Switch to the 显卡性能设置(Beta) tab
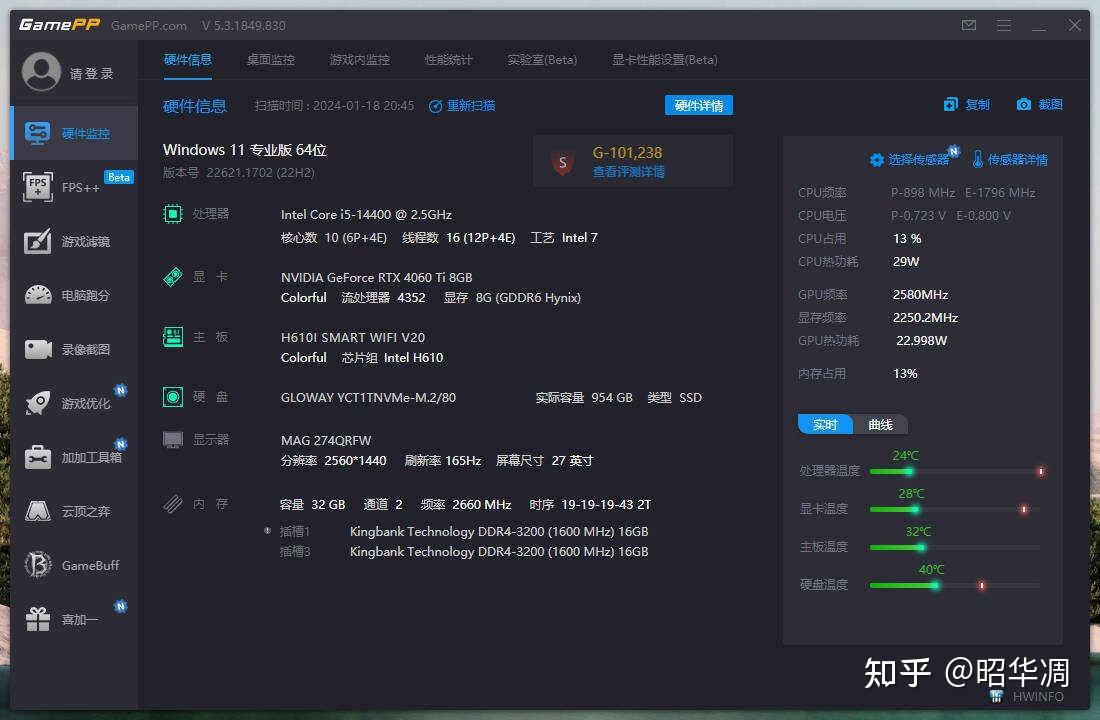This screenshot has height=720, width=1100. [664, 60]
